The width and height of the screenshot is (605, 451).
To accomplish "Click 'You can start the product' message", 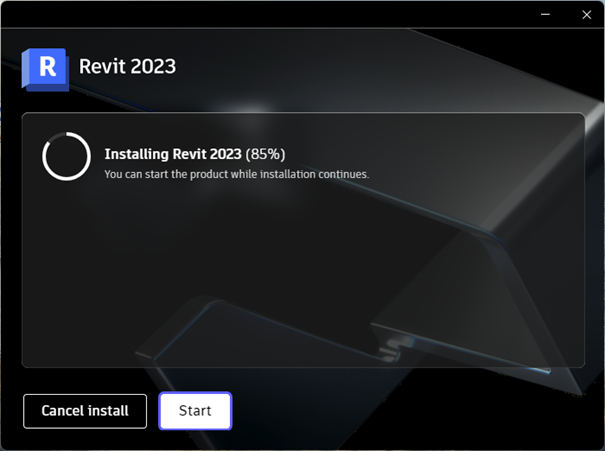I will point(237,174).
